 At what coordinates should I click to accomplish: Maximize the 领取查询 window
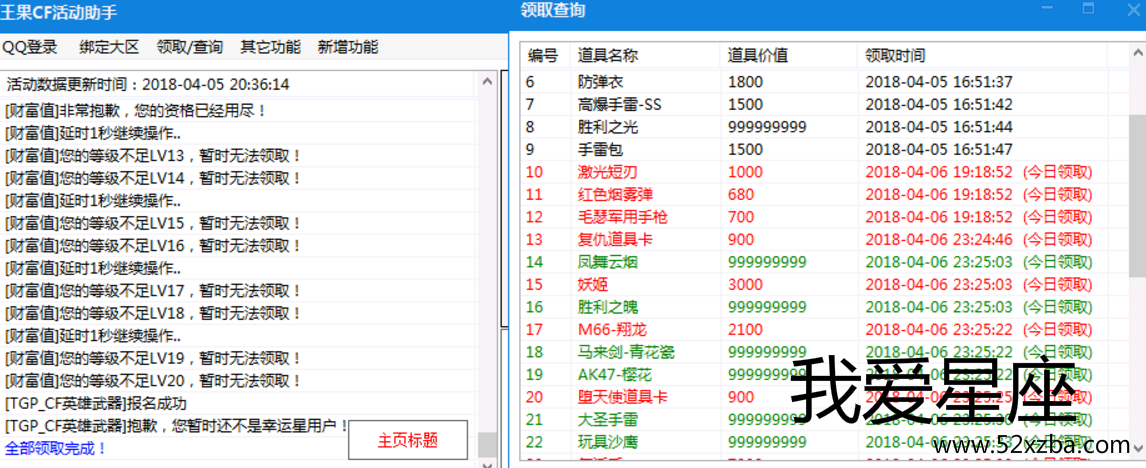(1088, 8)
